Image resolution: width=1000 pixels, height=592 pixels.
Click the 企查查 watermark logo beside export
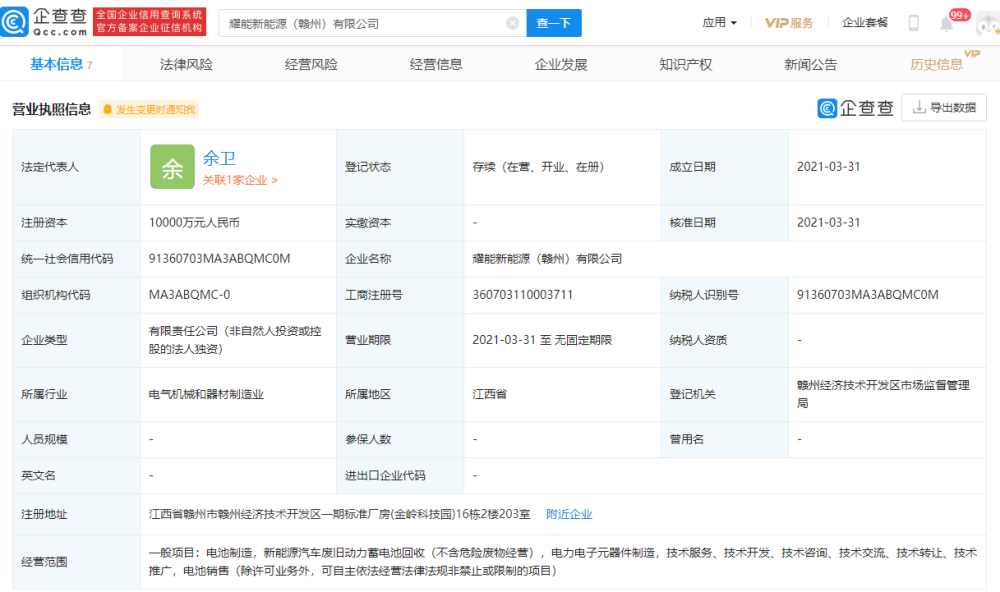pyautogui.click(x=855, y=108)
